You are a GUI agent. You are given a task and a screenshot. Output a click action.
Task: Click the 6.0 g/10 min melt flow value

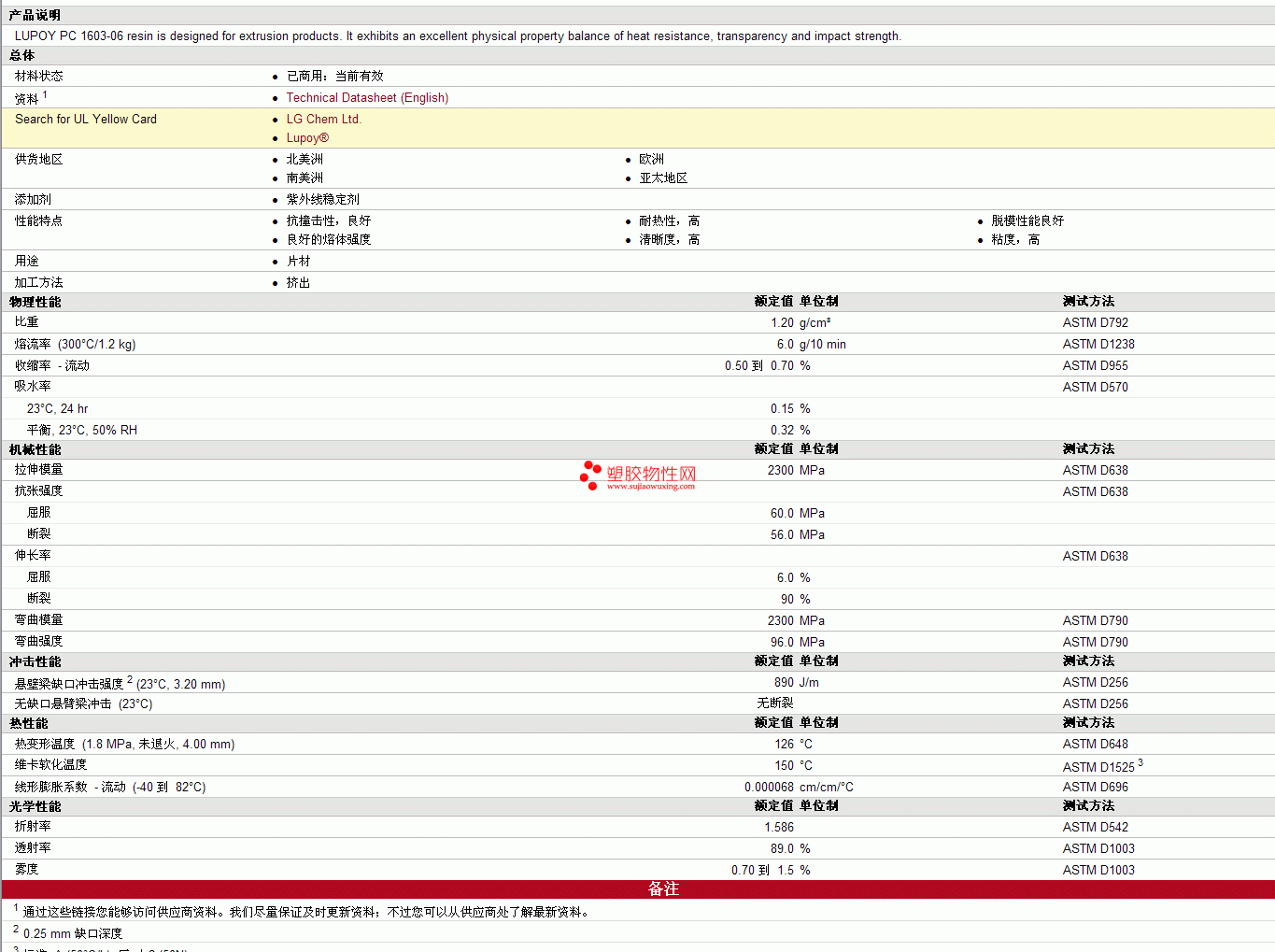click(x=811, y=344)
